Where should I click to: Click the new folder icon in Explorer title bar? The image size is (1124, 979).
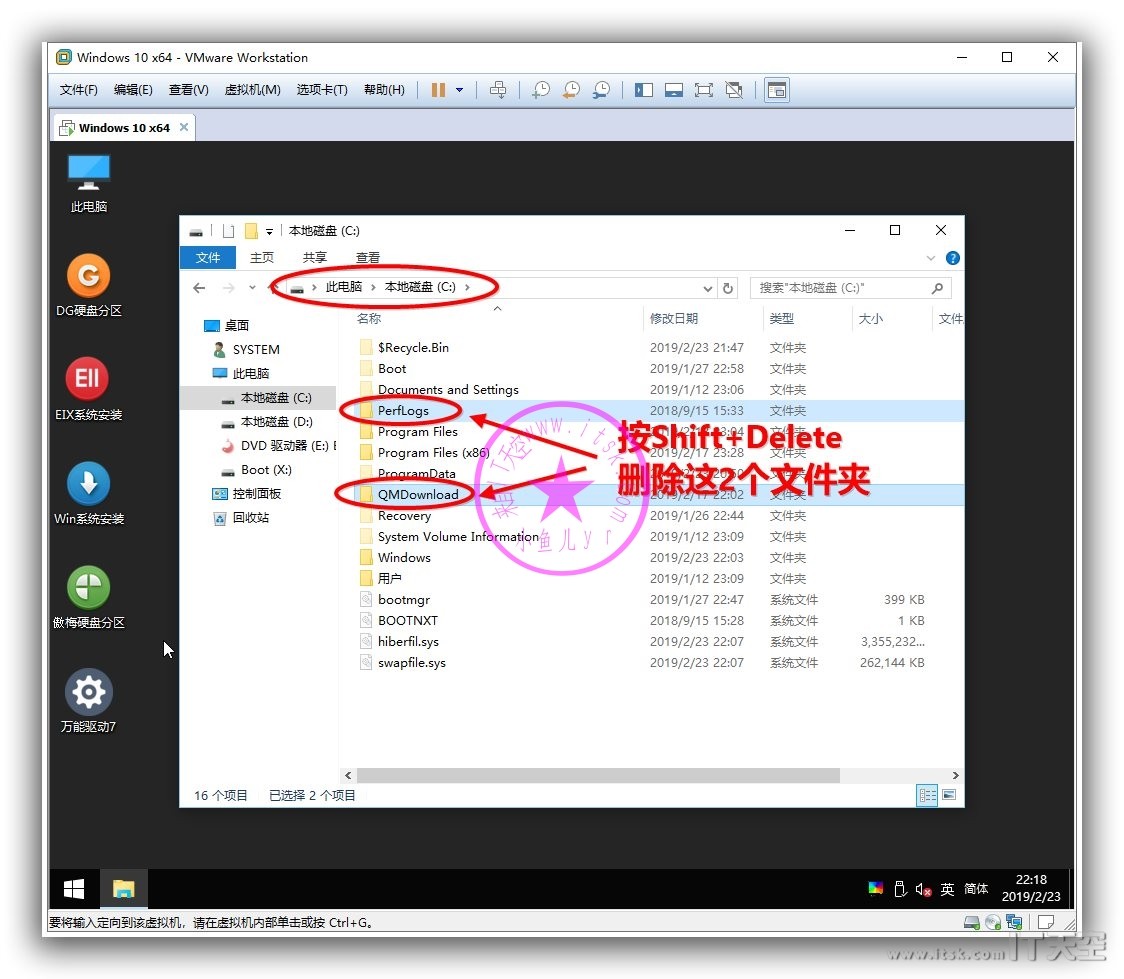point(251,231)
